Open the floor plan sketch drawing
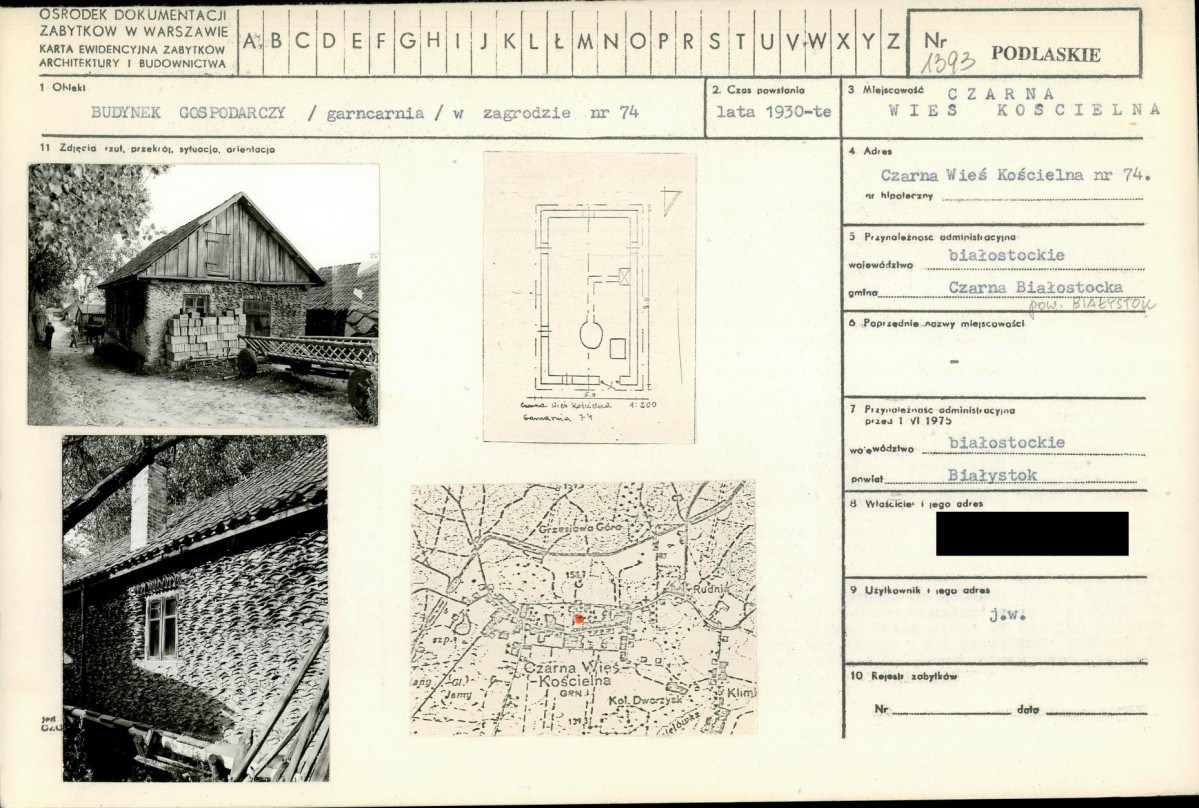1199x808 pixels. 590,297
